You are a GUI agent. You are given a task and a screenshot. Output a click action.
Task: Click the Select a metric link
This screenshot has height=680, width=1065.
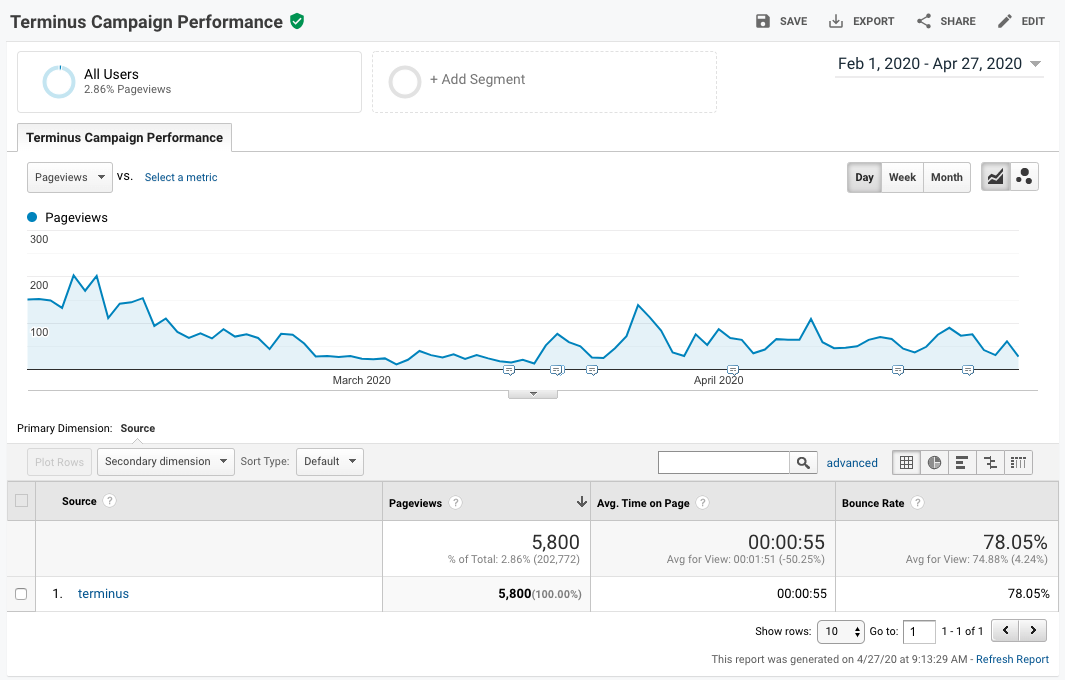click(181, 177)
